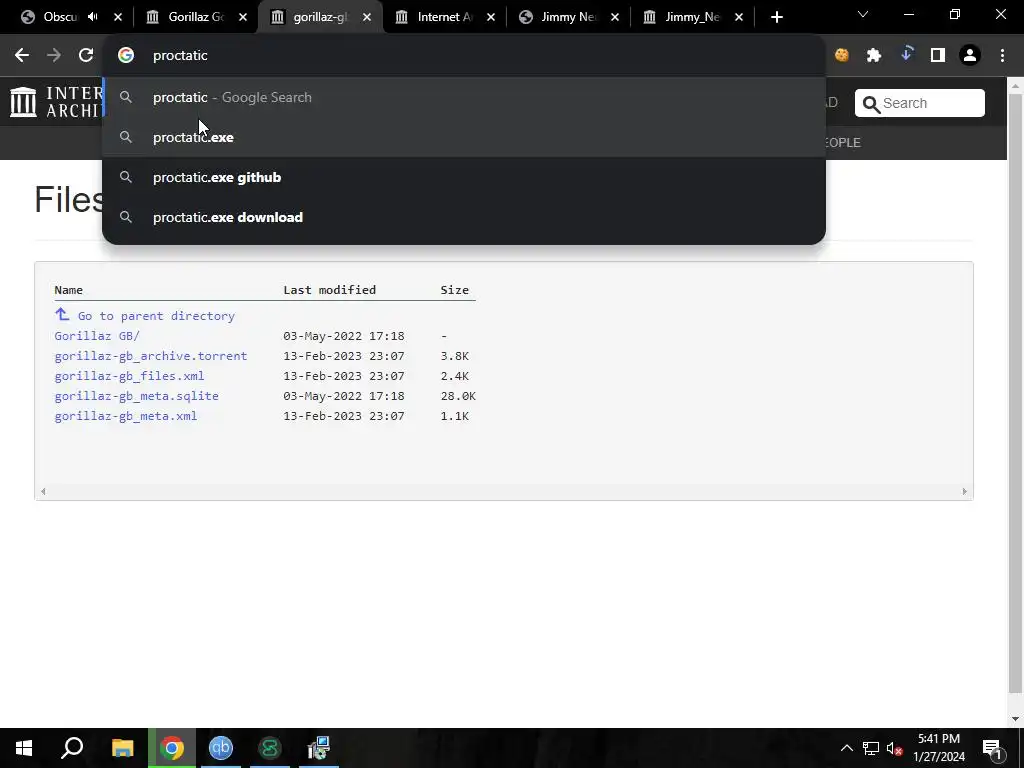Click the Google icon in the address bar

coord(126,56)
